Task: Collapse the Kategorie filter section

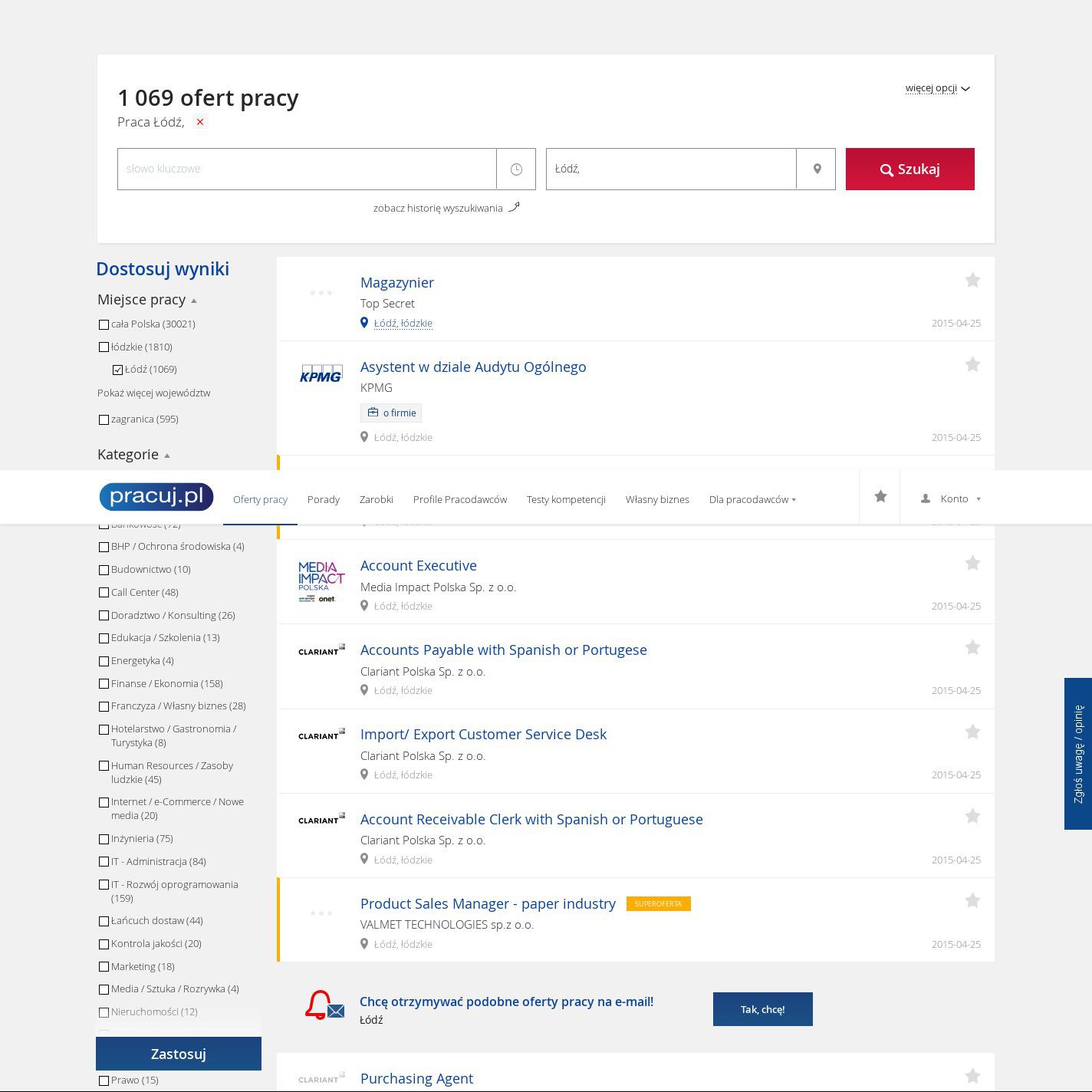Action: pyautogui.click(x=133, y=455)
